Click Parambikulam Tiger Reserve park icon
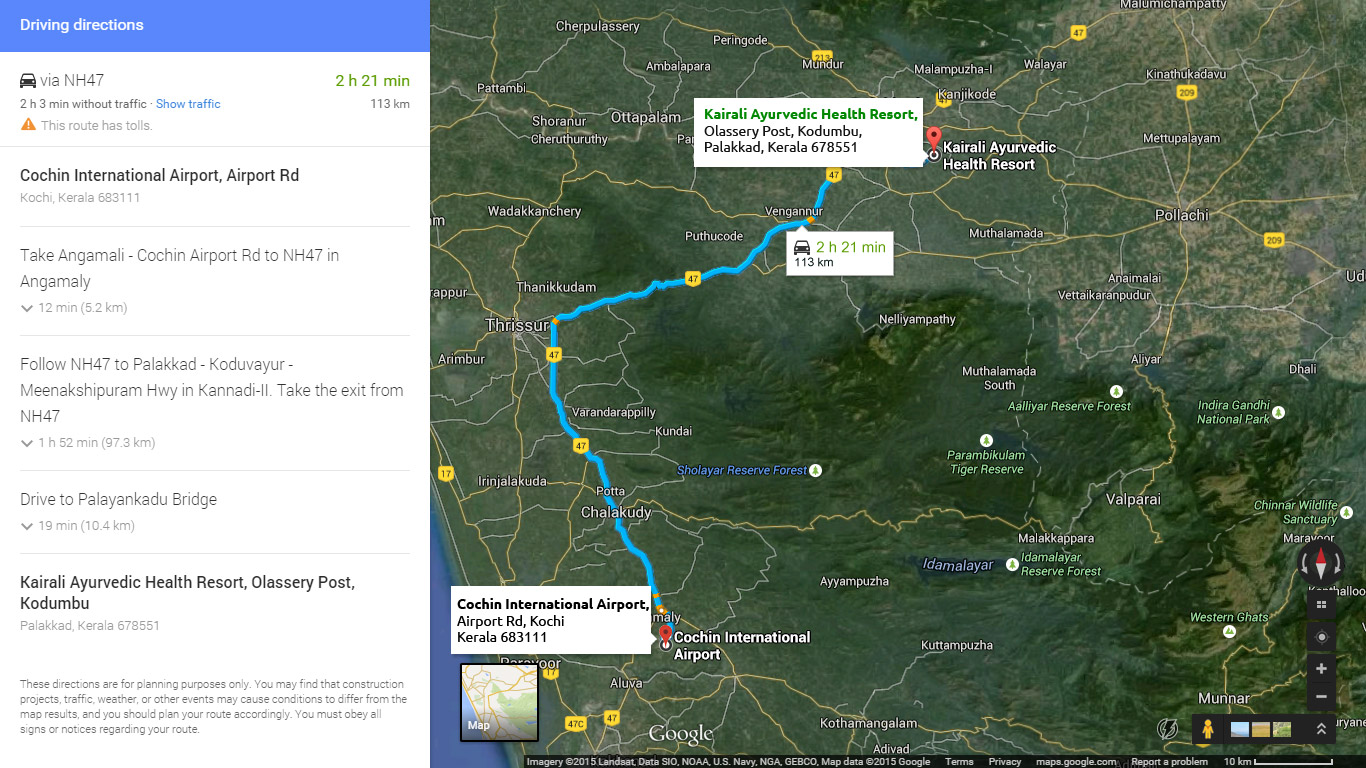This screenshot has width=1366, height=768. tap(987, 440)
